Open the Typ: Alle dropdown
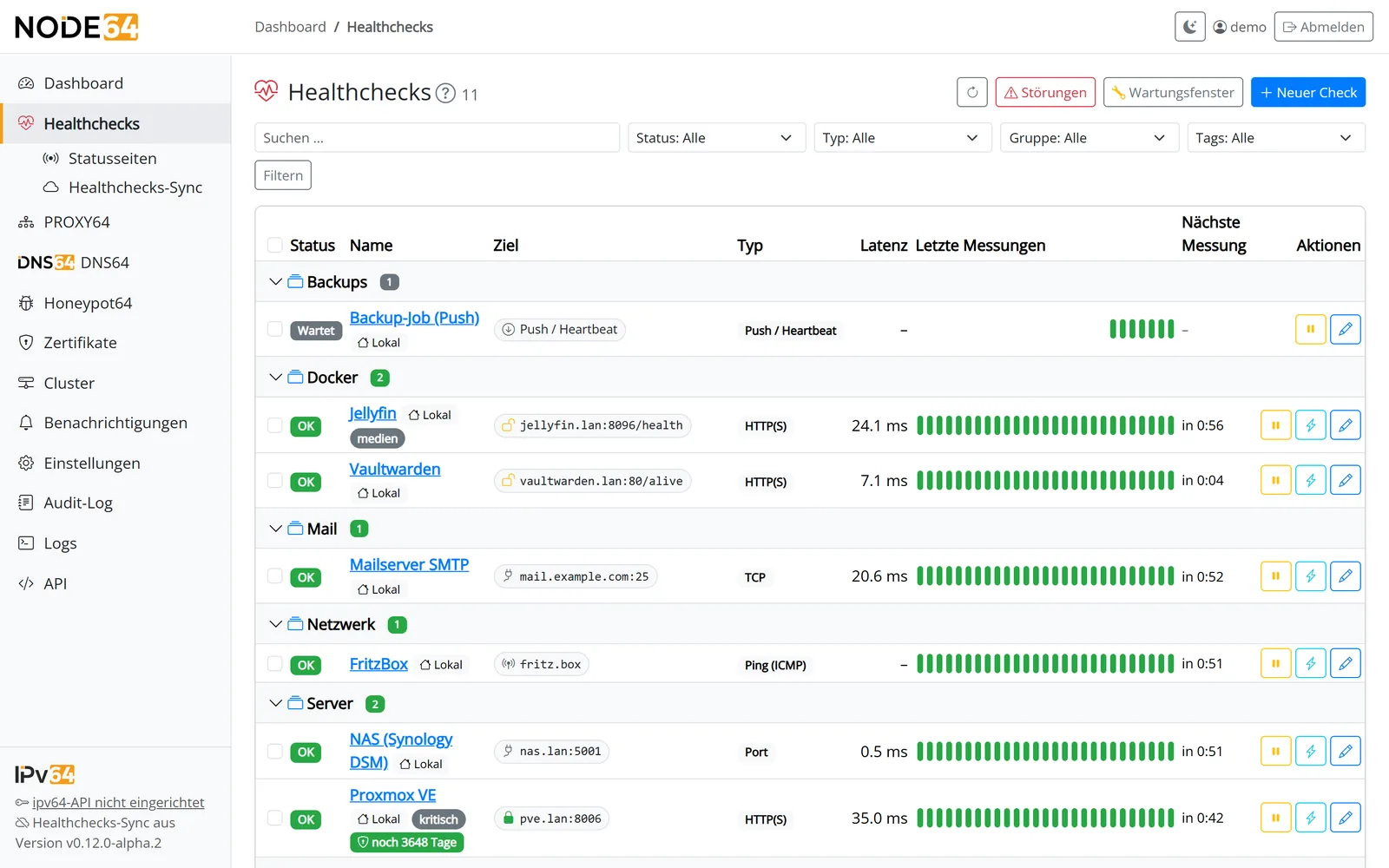Viewport: 1389px width, 868px height. click(x=903, y=138)
